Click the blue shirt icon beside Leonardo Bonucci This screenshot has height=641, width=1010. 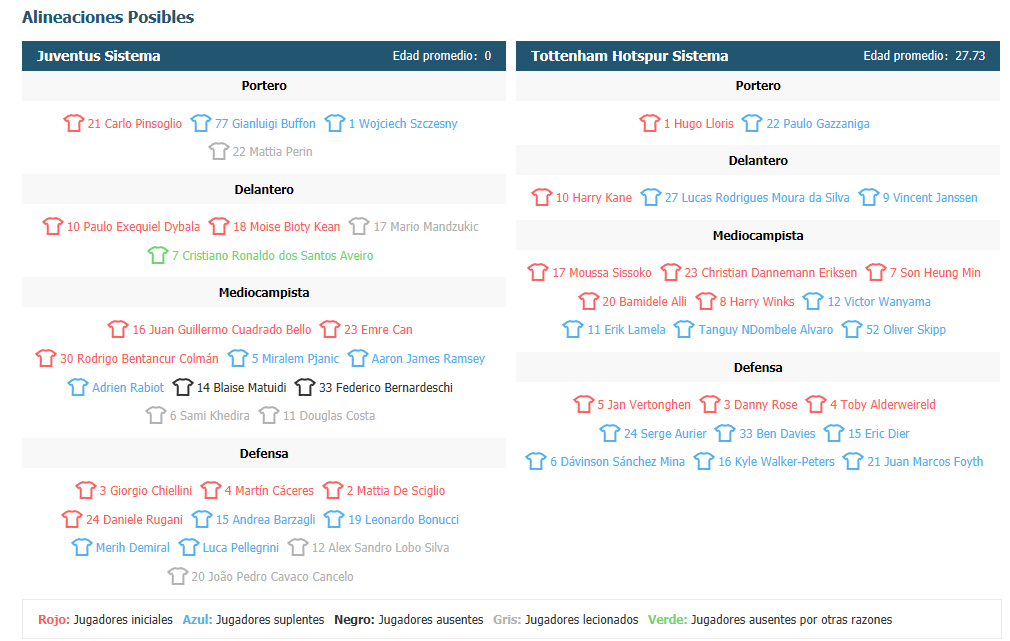pyautogui.click(x=334, y=519)
